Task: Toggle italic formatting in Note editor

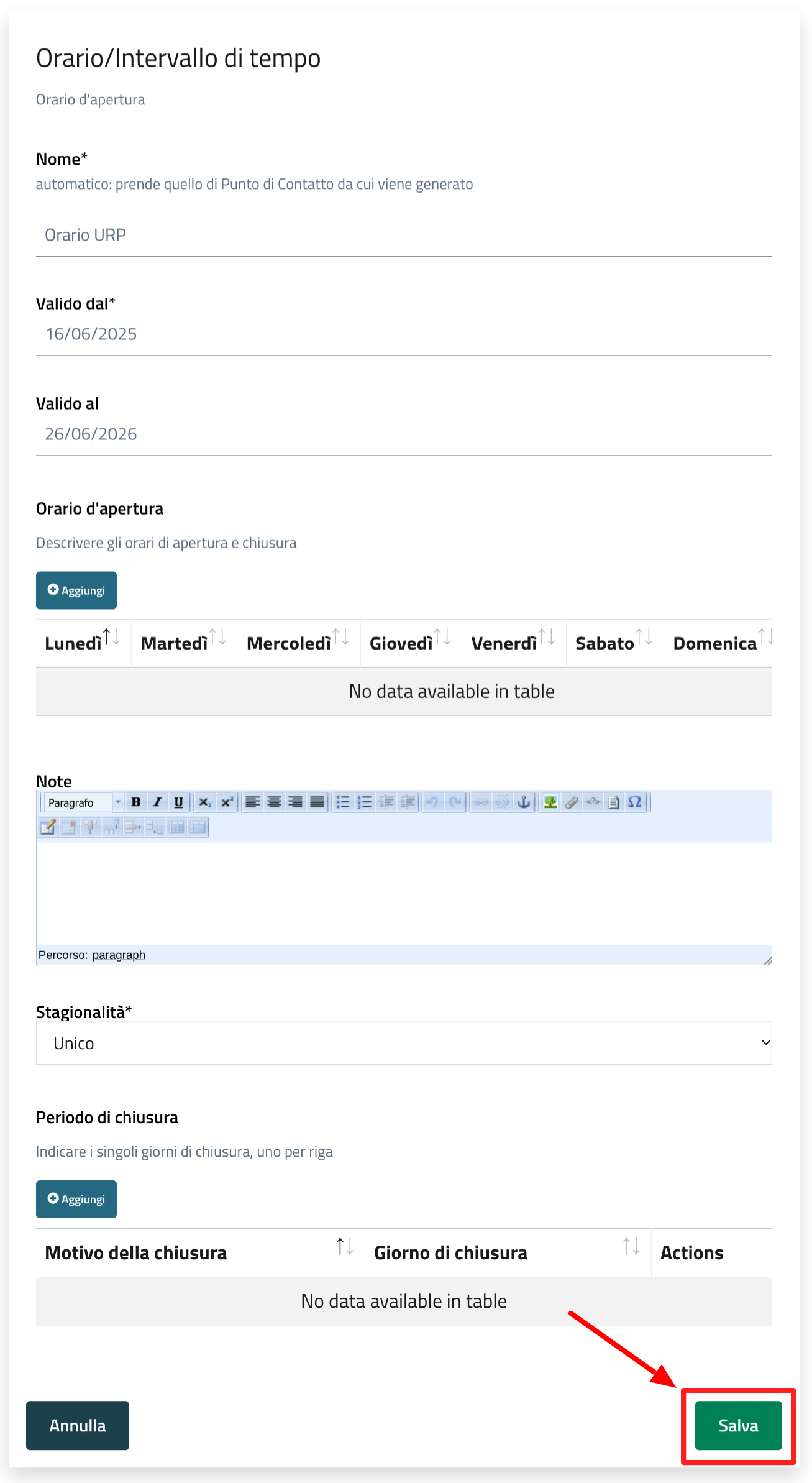Action: pyautogui.click(x=157, y=802)
